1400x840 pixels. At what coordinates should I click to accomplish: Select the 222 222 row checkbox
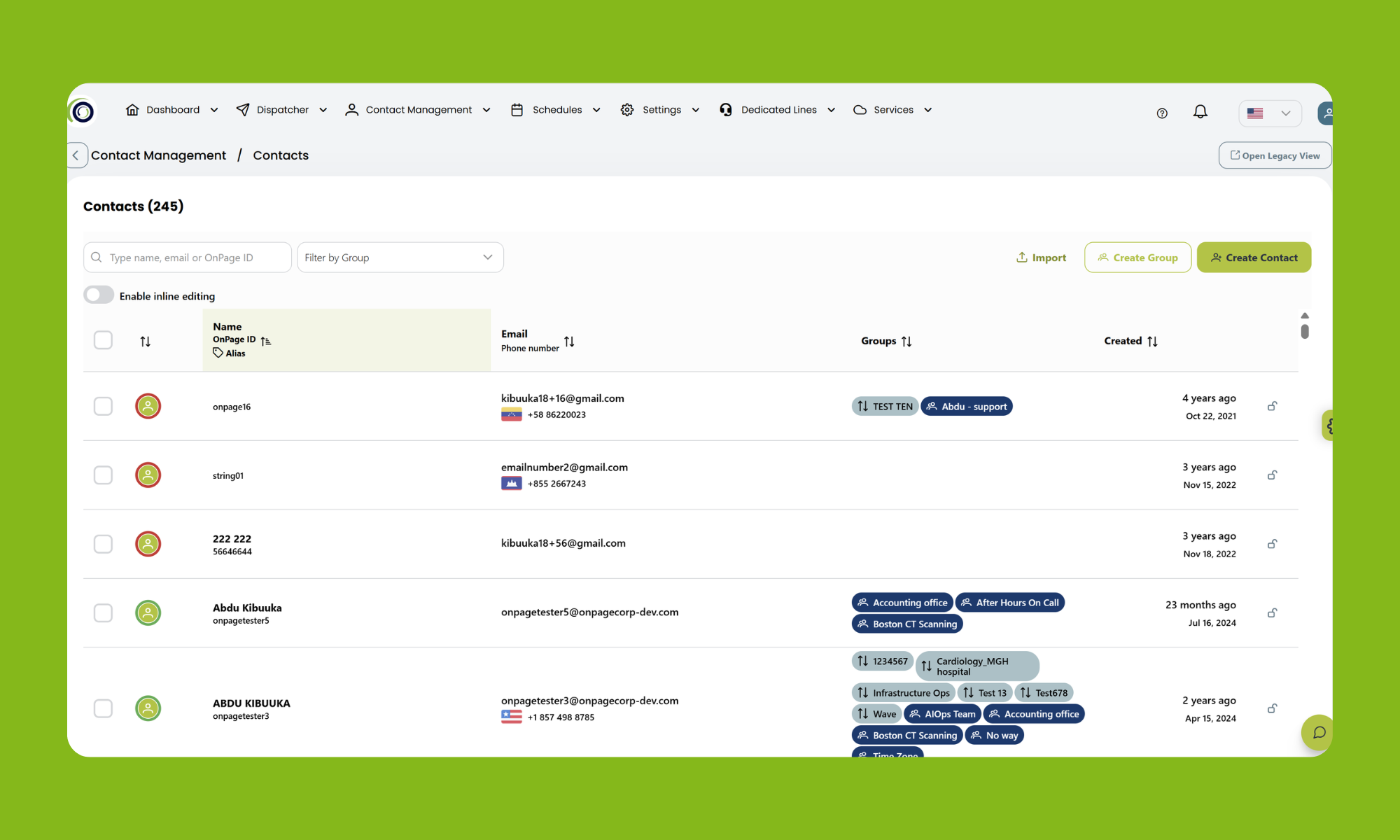[103, 544]
